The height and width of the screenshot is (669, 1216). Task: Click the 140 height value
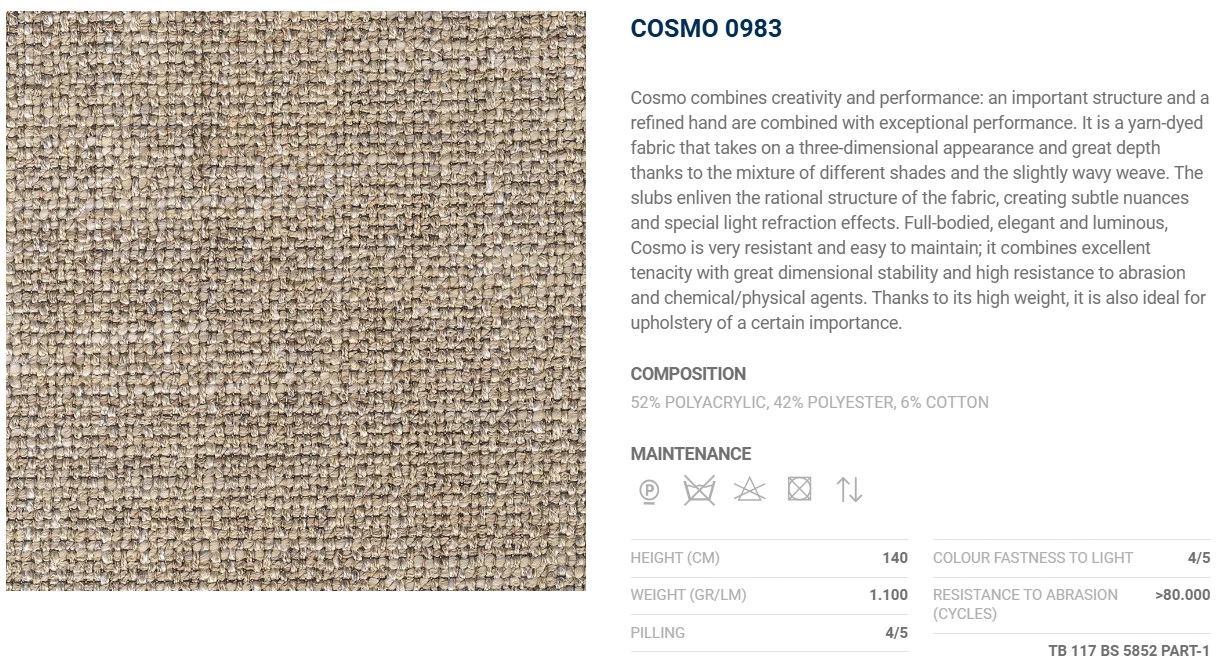coord(895,558)
